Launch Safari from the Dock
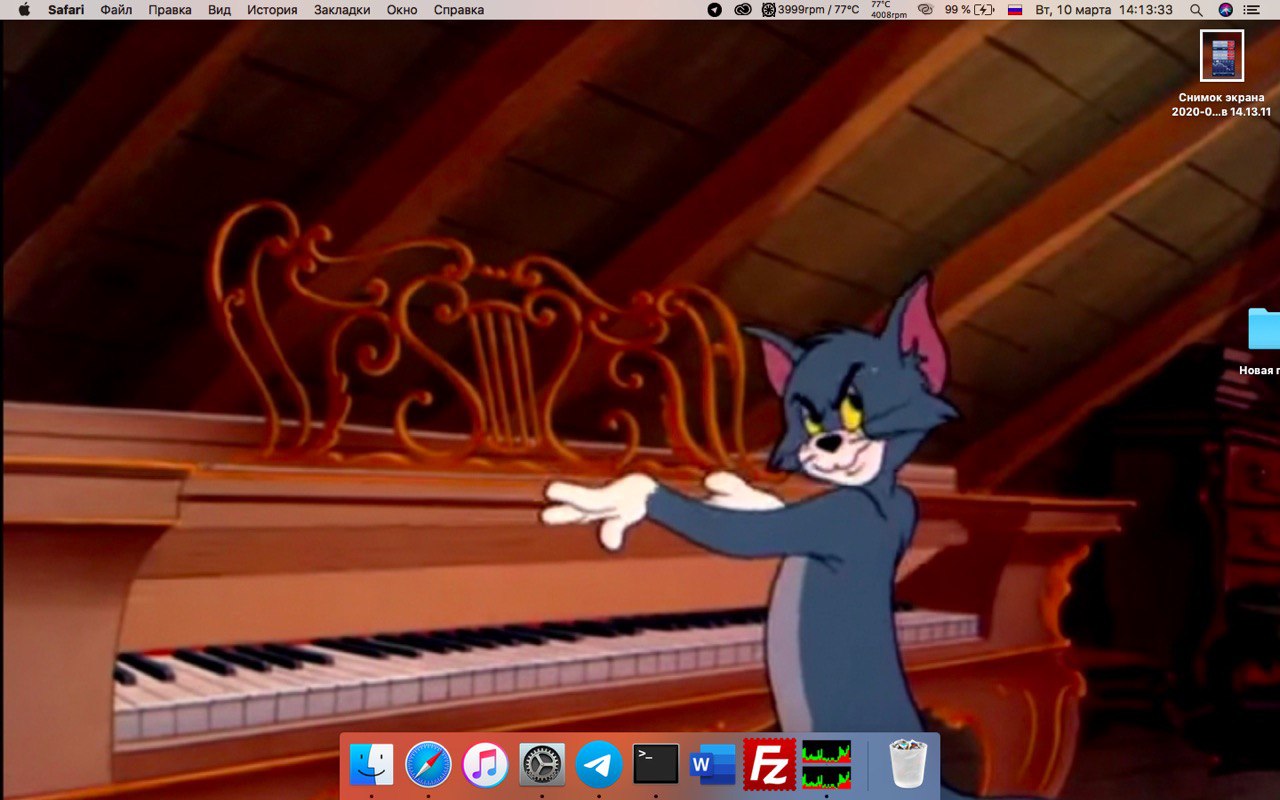The image size is (1280, 800). pos(428,765)
